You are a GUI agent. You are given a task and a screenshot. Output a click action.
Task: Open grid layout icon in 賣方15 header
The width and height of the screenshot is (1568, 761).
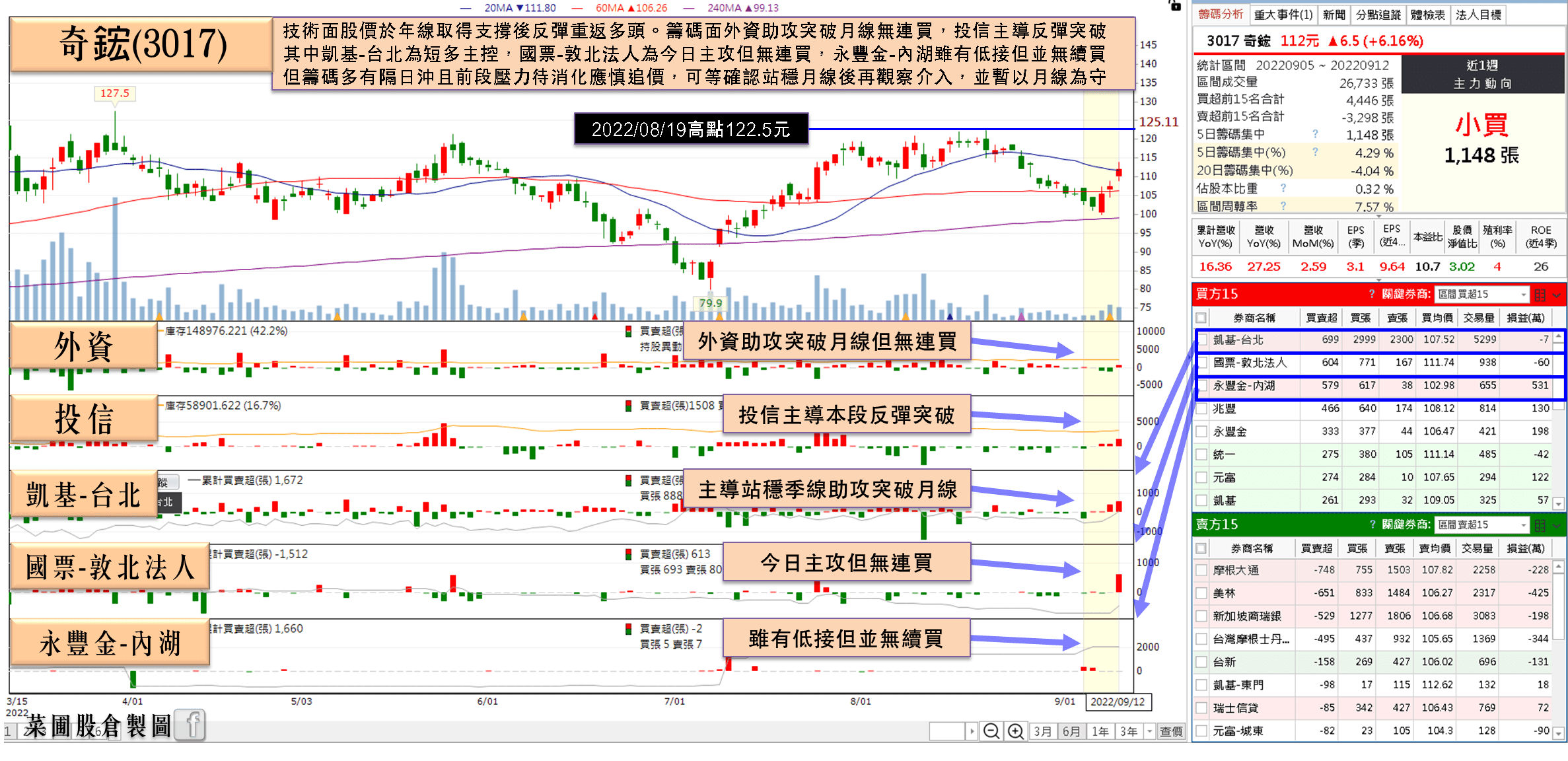point(1540,525)
